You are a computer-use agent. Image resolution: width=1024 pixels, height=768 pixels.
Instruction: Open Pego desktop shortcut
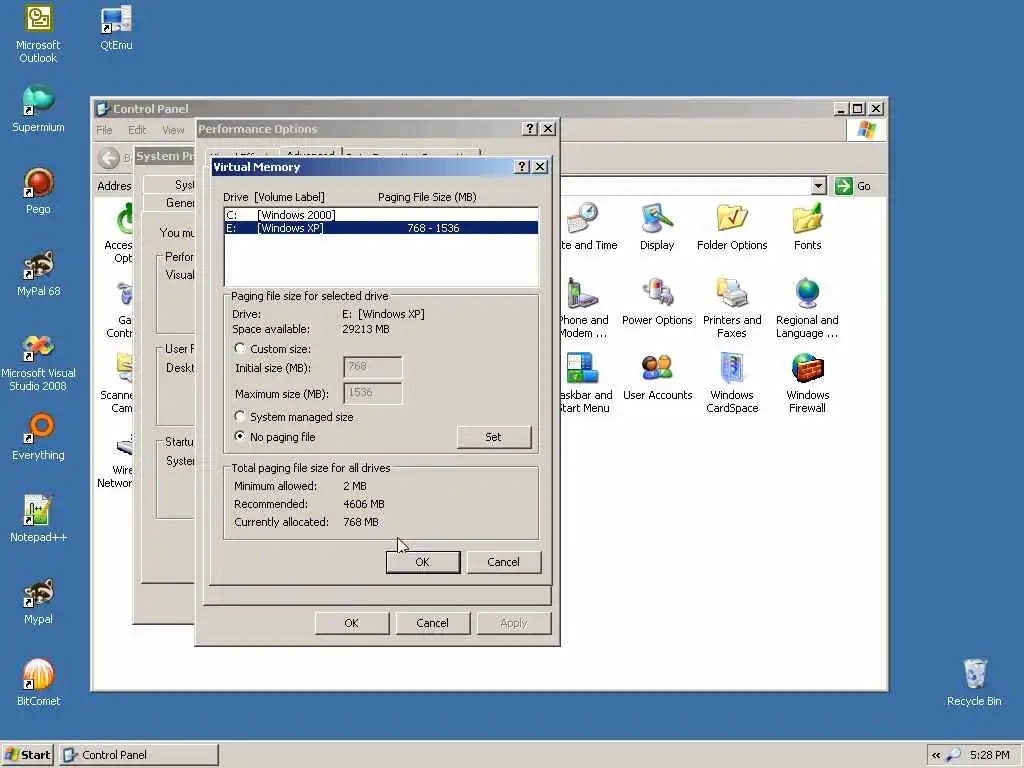[x=38, y=191]
